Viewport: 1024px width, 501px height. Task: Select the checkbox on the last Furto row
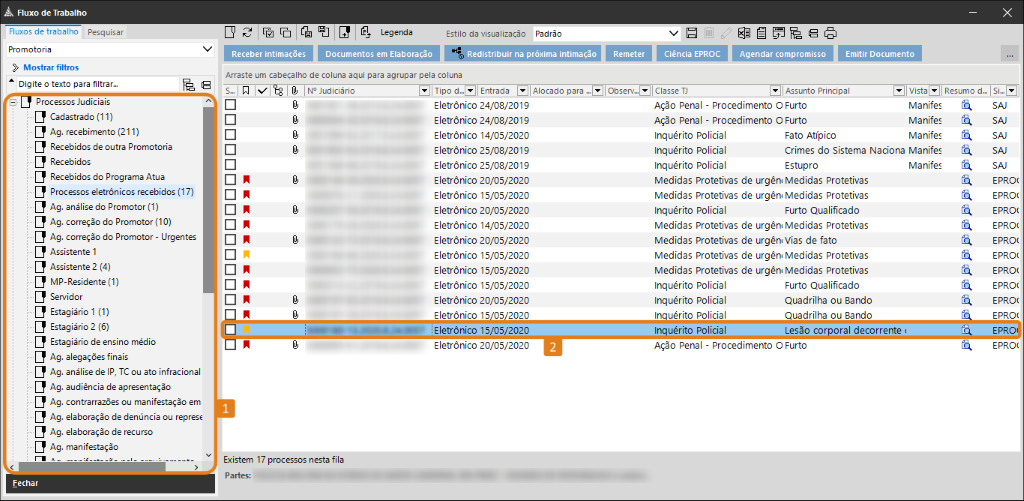(231, 345)
